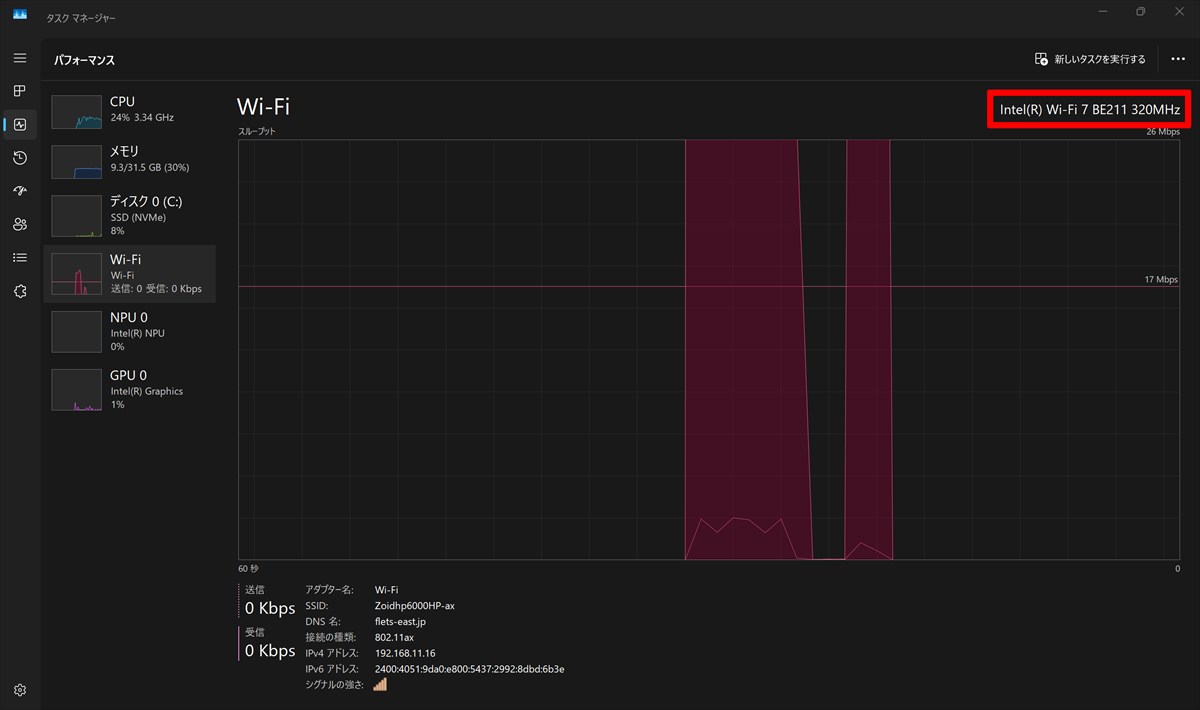This screenshot has width=1200, height=710.
Task: Select the memory performance item
Action: [x=130, y=160]
